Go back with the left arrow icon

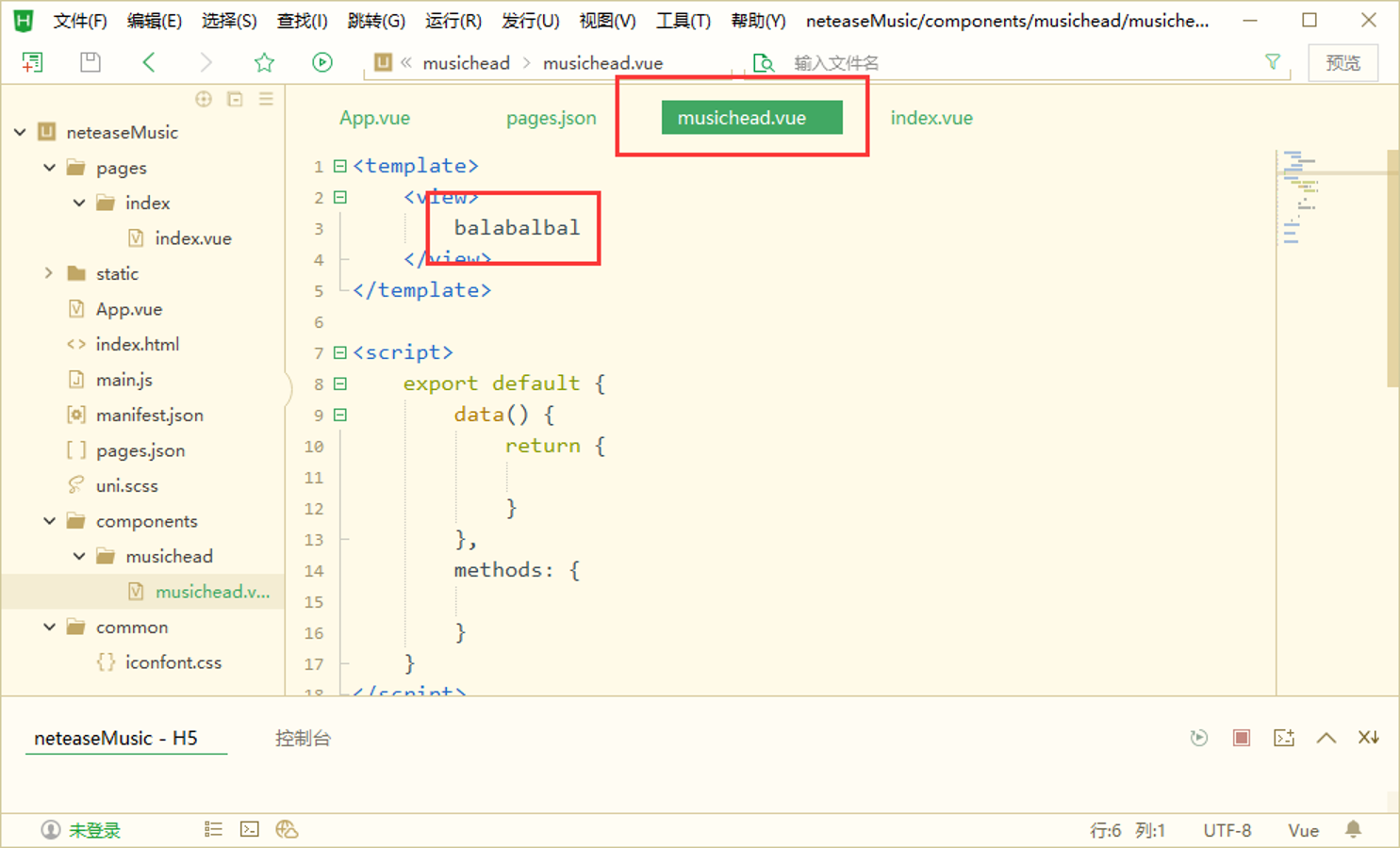pyautogui.click(x=148, y=62)
